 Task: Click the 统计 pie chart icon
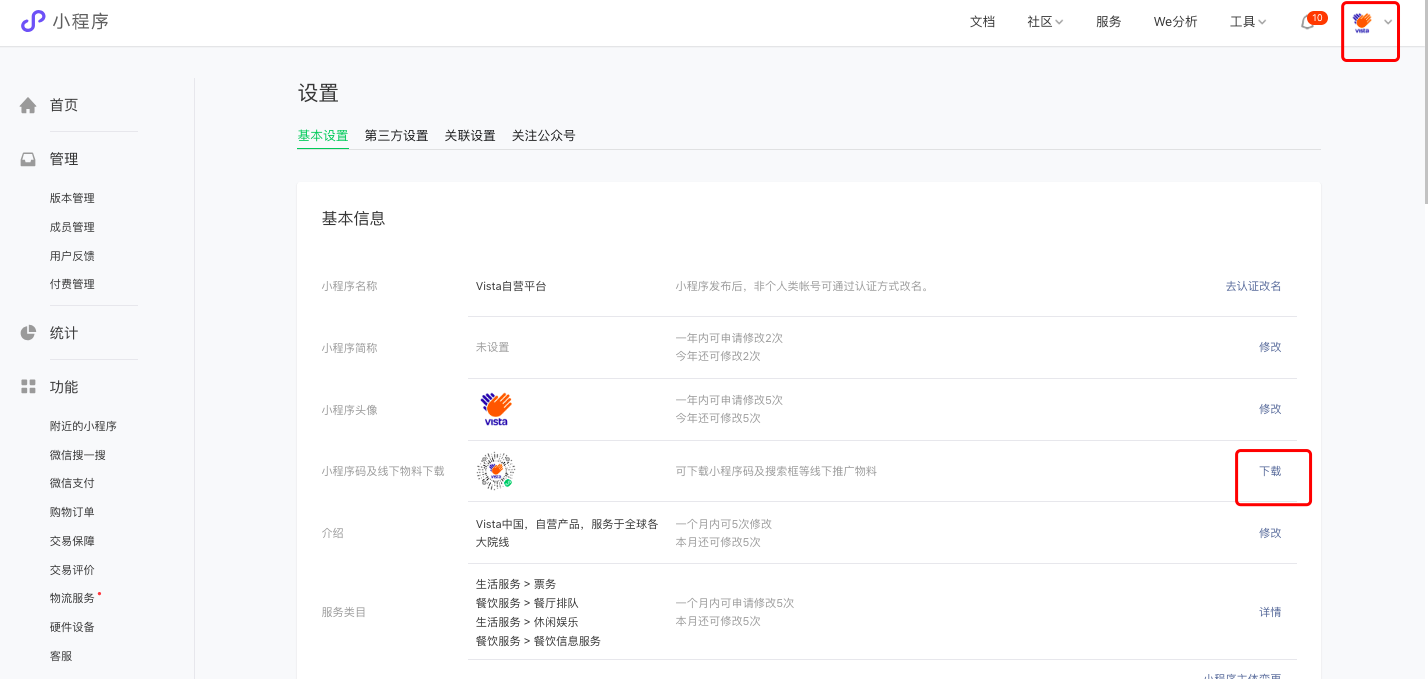(x=28, y=333)
